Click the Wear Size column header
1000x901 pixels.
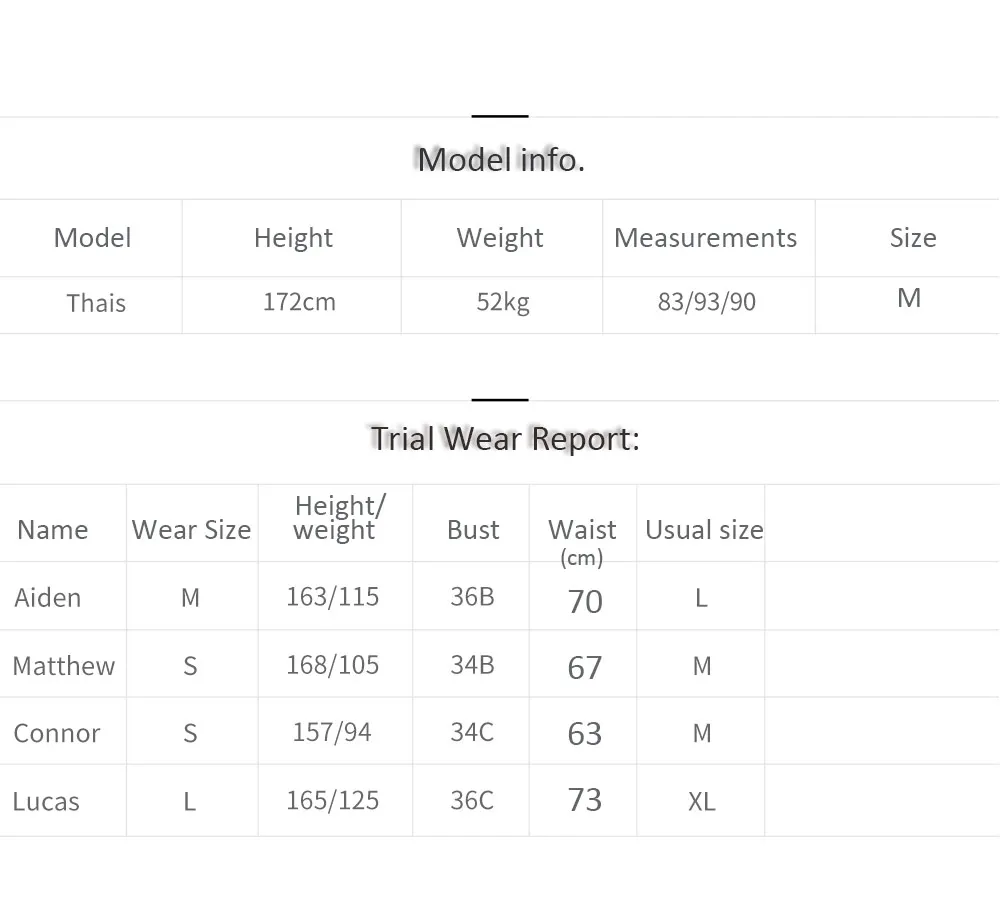191,530
